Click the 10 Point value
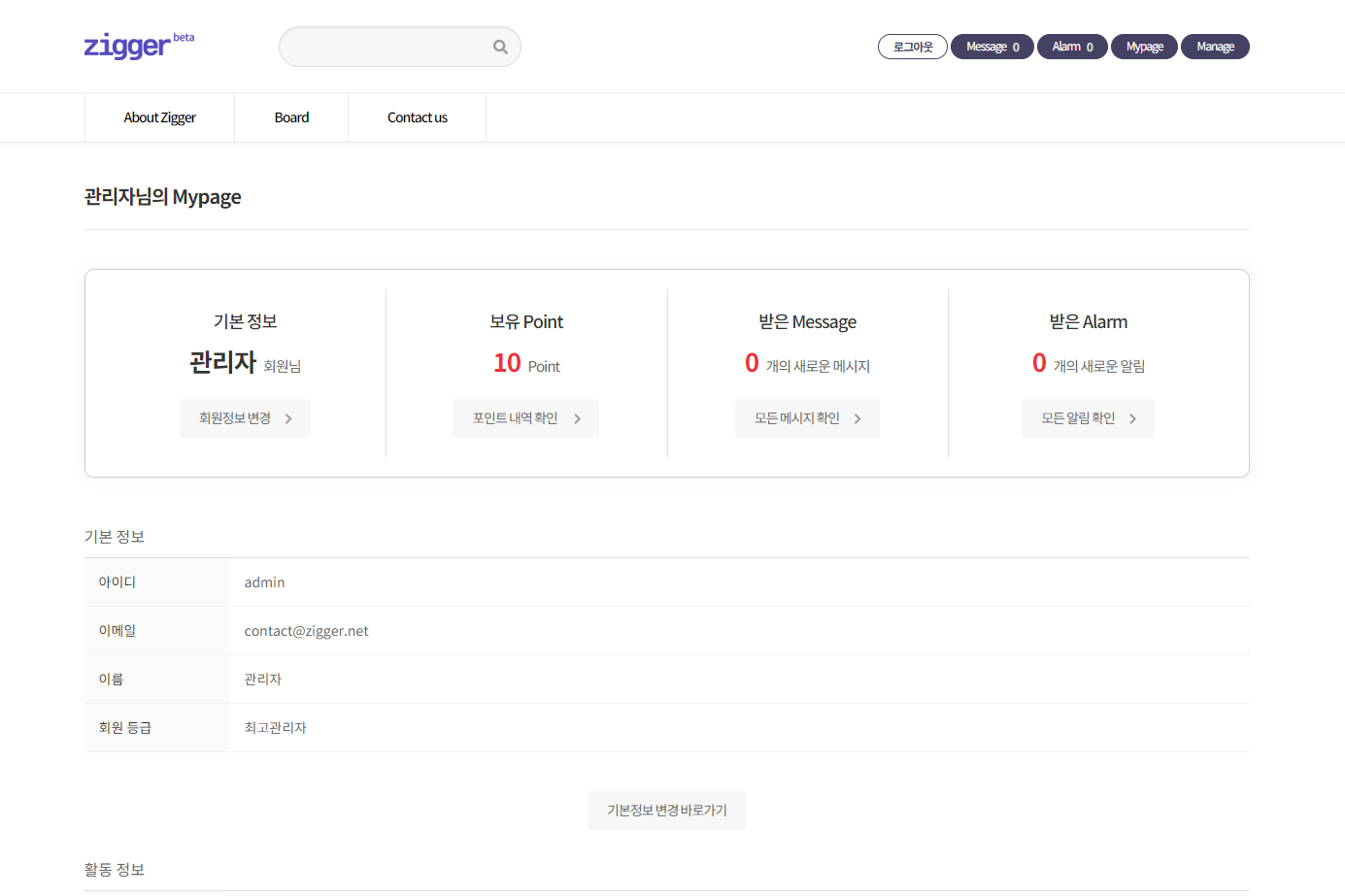The image size is (1345, 896). 526,363
